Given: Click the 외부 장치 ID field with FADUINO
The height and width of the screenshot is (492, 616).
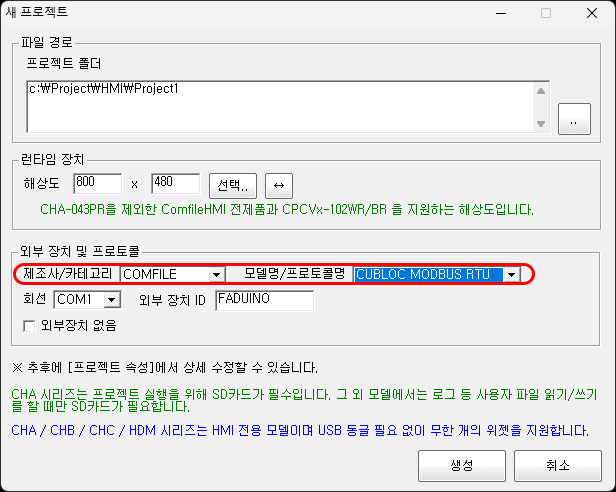Looking at the screenshot, I should (x=264, y=300).
